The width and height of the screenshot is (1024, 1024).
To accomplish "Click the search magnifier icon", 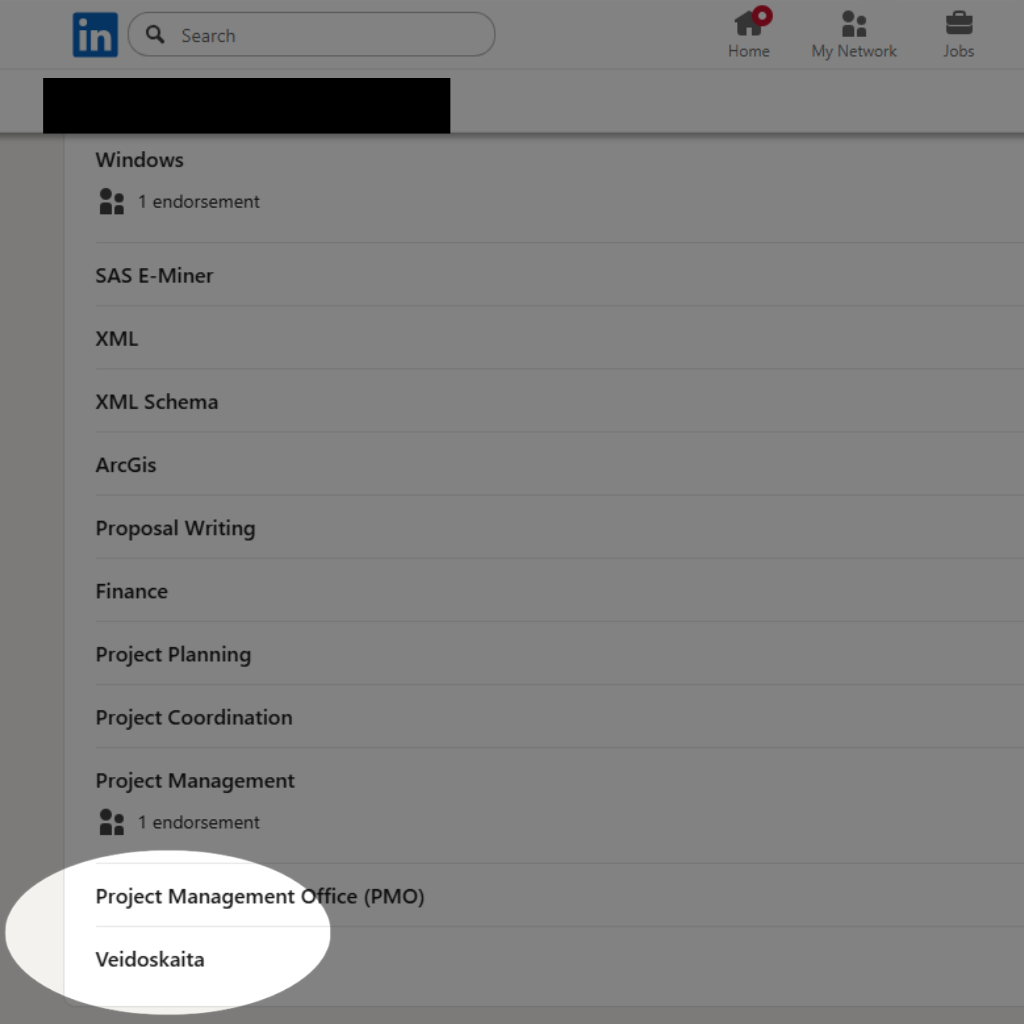I will pos(155,35).
